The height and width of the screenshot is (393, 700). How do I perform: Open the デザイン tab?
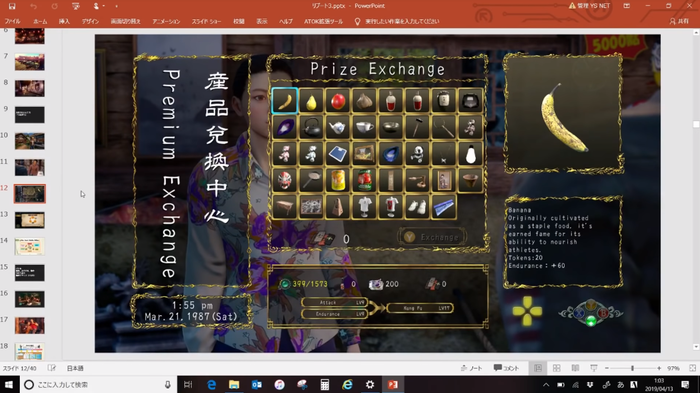pos(90,21)
